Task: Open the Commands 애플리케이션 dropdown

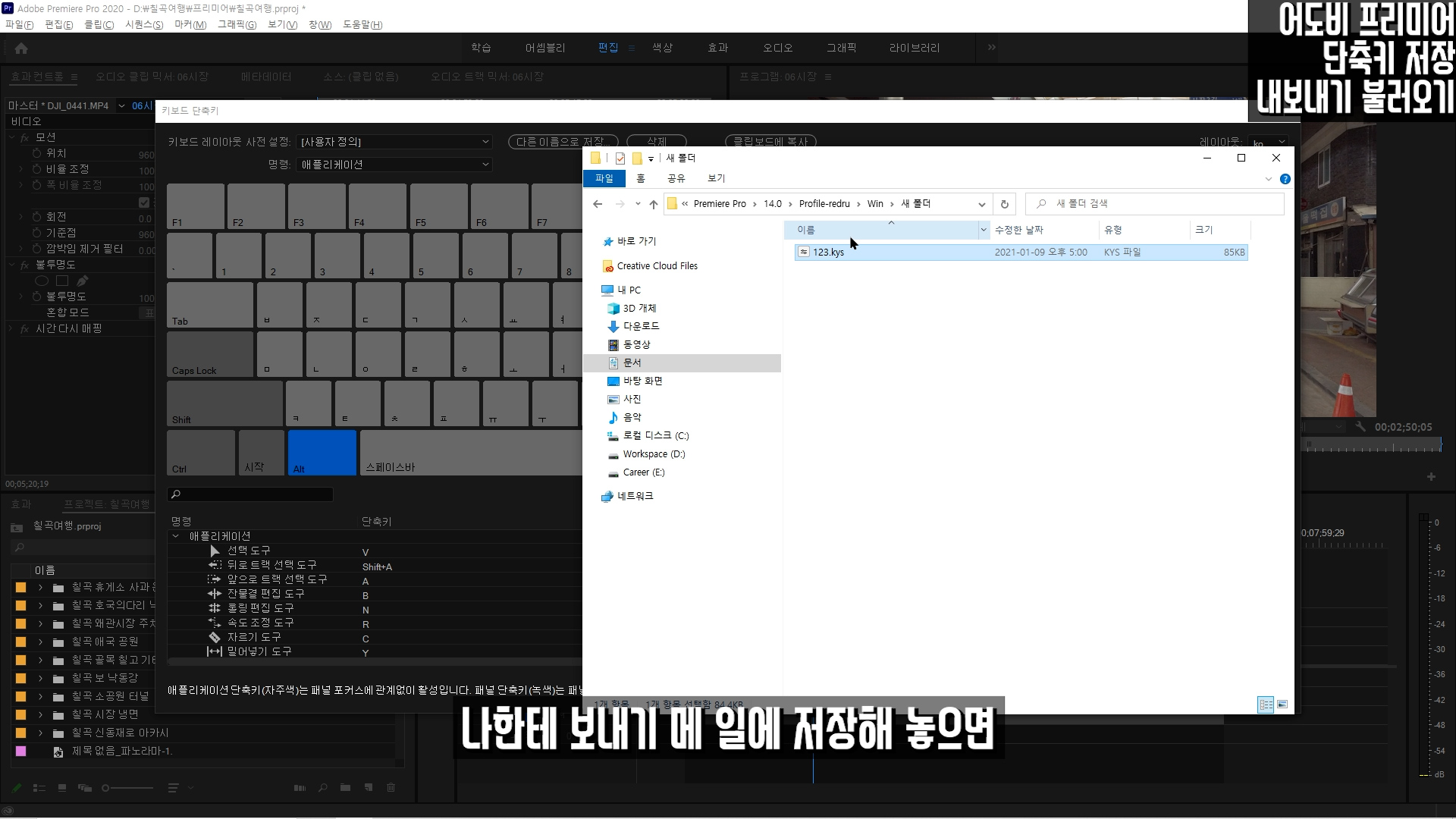Action: tap(395, 165)
